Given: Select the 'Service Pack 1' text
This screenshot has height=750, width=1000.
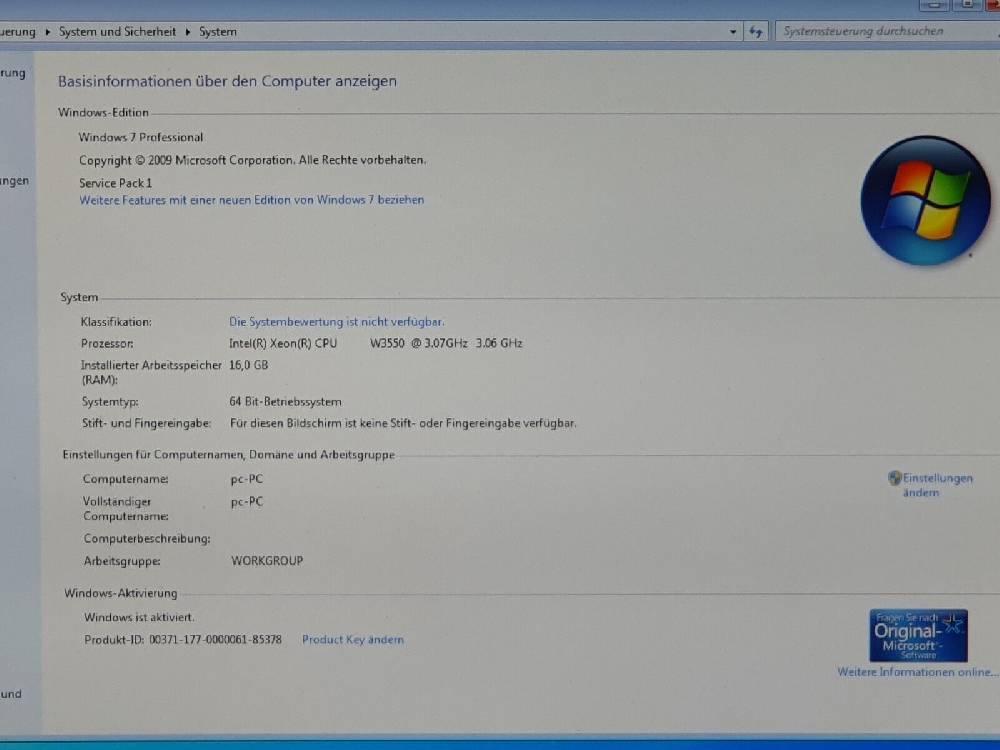Looking at the screenshot, I should click(115, 183).
